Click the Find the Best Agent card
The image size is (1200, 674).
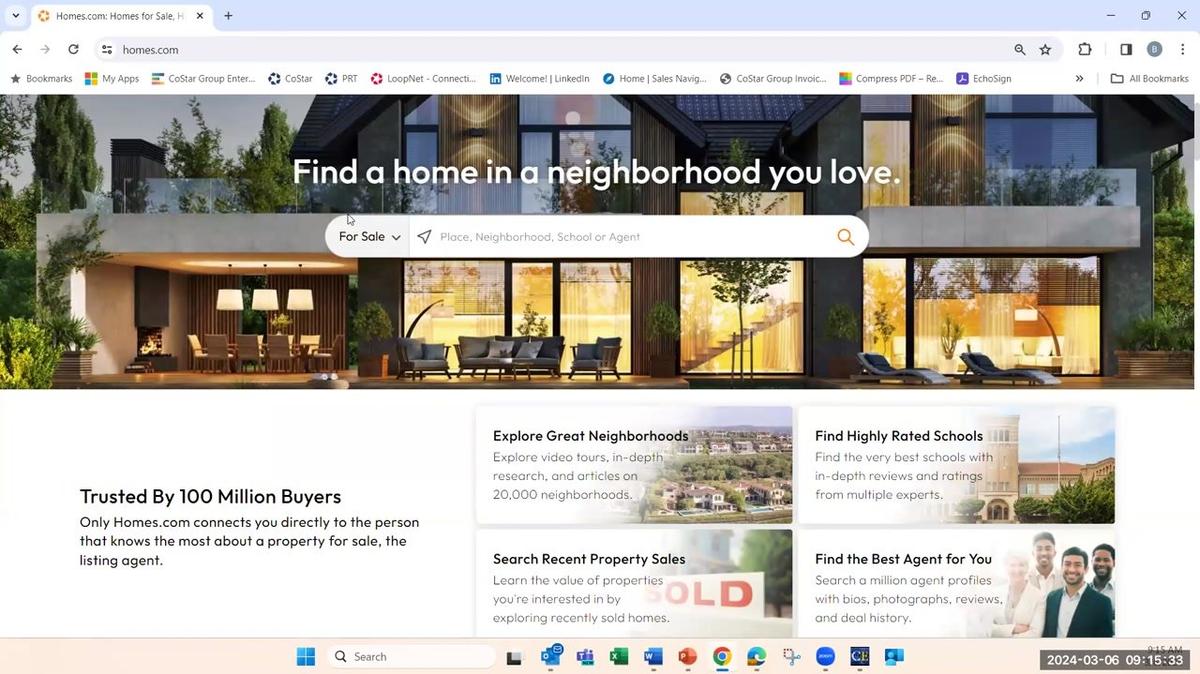click(x=956, y=585)
